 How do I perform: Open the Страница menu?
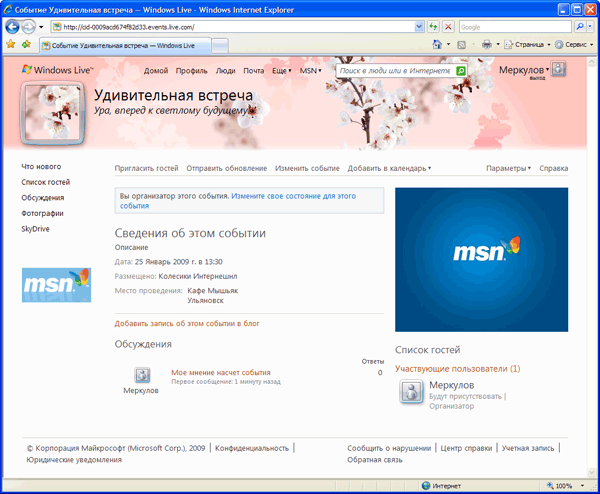527,45
